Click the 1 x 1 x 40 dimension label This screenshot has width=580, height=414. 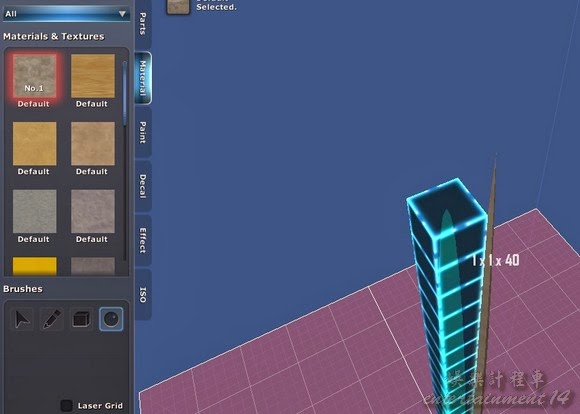click(x=496, y=260)
